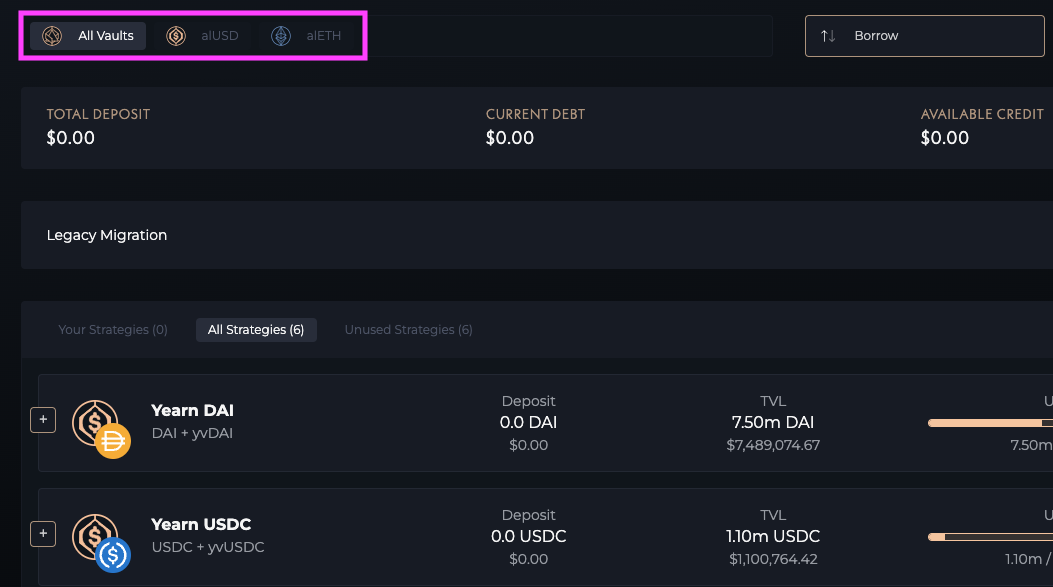
Task: Switch to the alUSD vaults tab
Action: [219, 36]
